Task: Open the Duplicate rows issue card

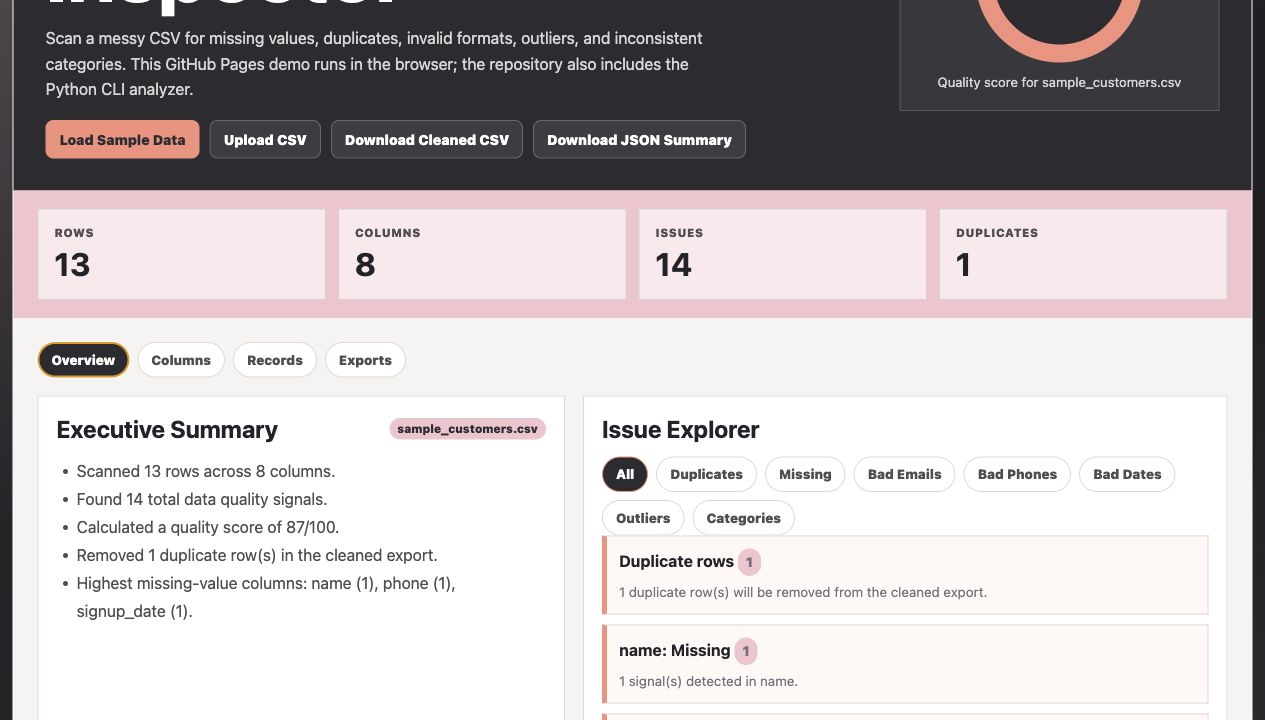Action: coord(905,575)
